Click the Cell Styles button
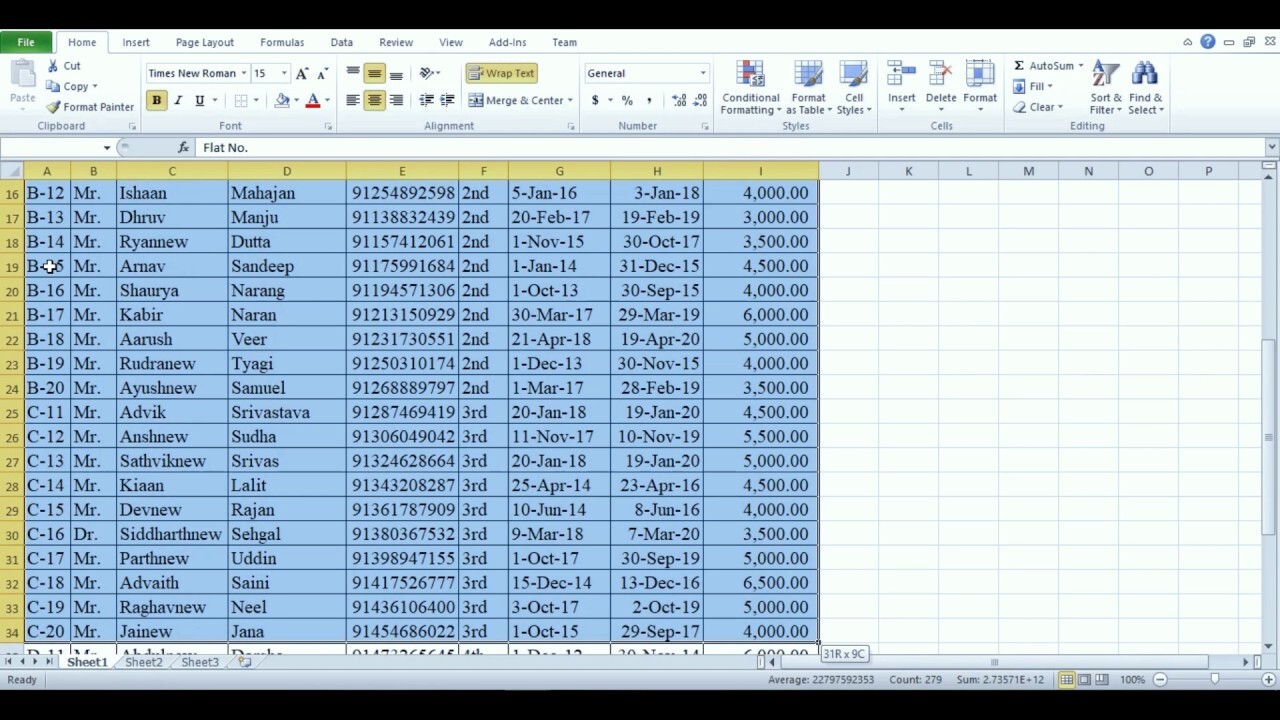 [x=854, y=85]
